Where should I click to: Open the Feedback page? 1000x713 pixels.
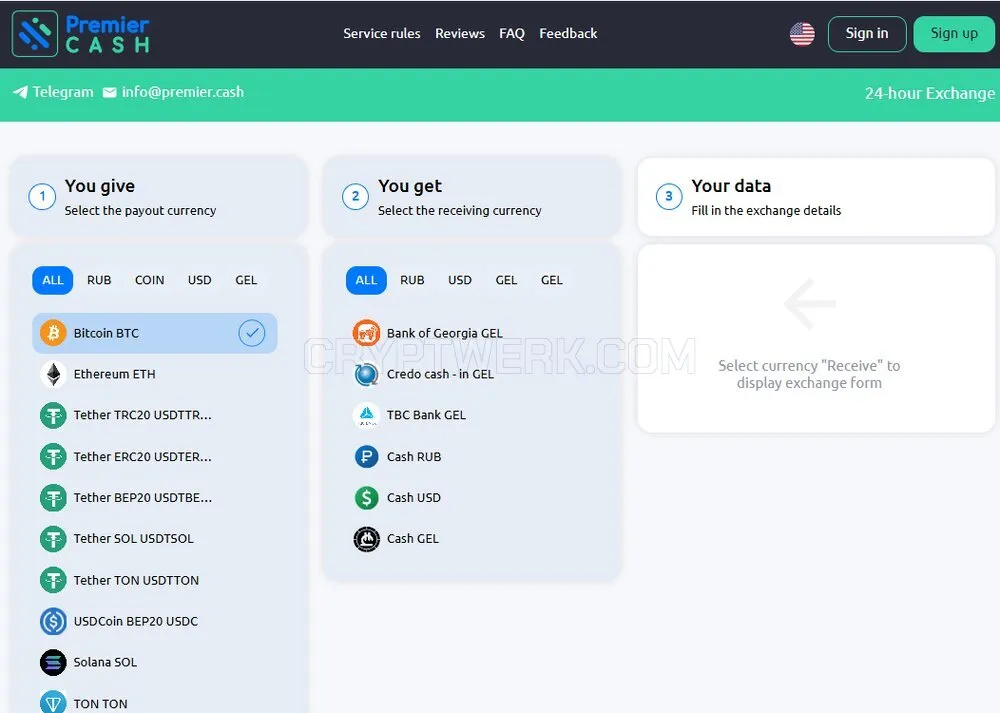pyautogui.click(x=568, y=33)
